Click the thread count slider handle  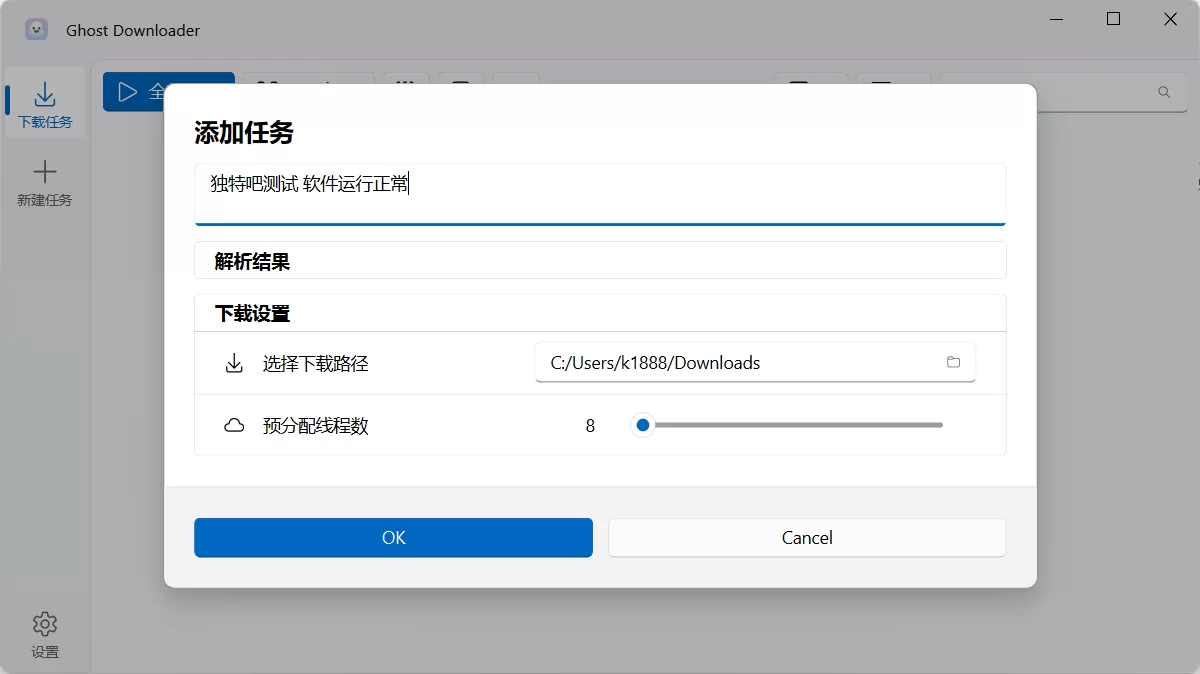pyautogui.click(x=642, y=424)
